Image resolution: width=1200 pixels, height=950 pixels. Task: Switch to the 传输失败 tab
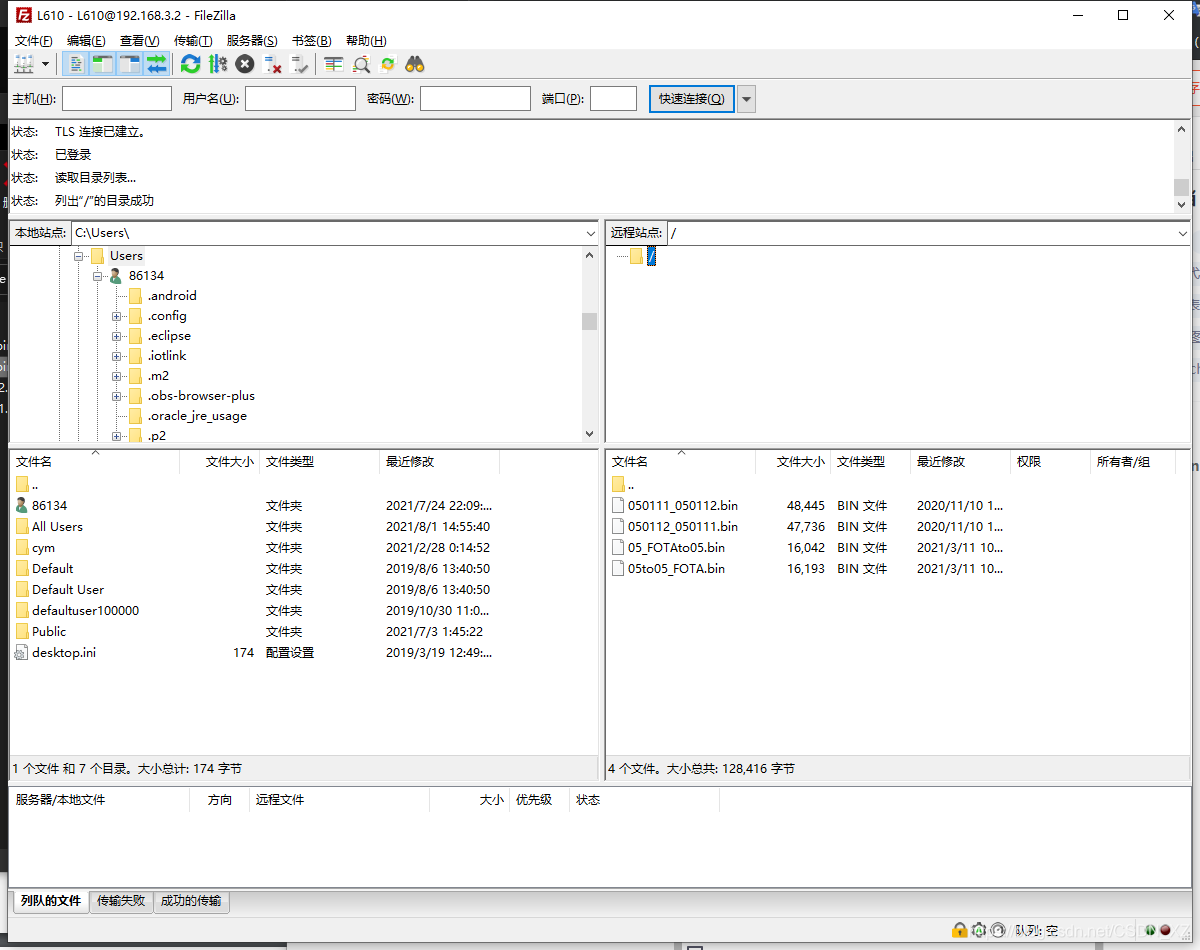pyautogui.click(x=121, y=901)
